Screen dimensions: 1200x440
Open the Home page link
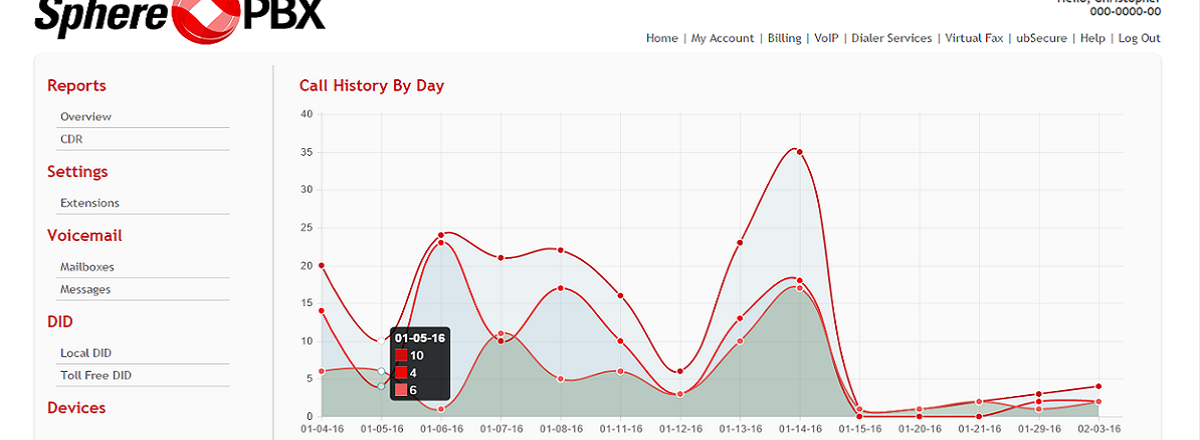(x=662, y=38)
